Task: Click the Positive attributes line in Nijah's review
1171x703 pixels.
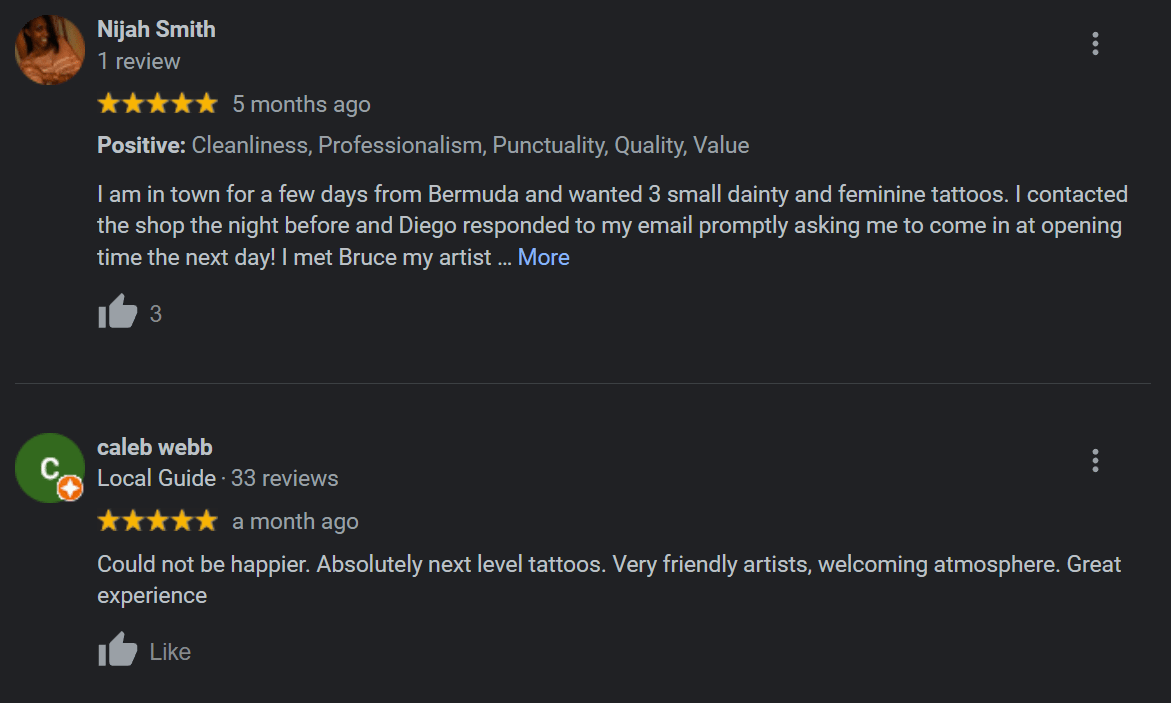Action: tap(423, 145)
